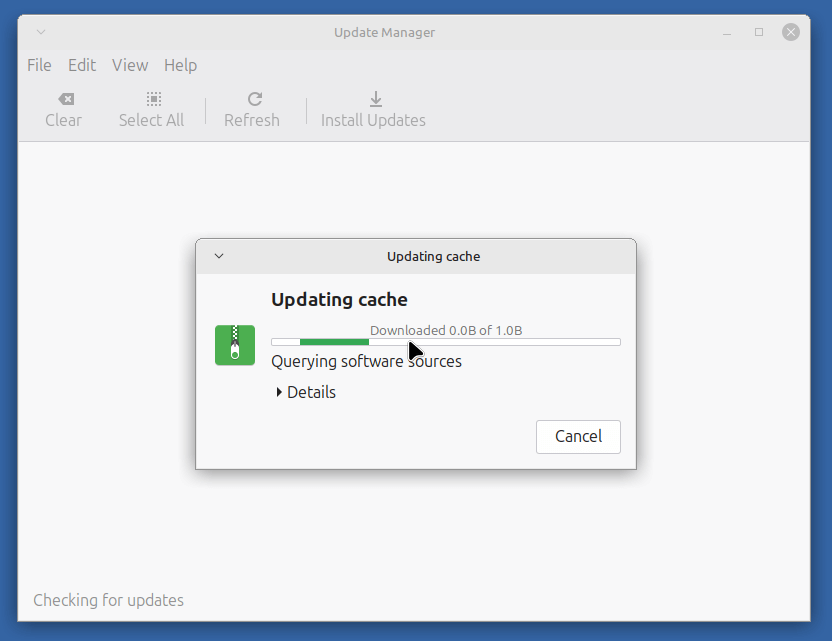Collapse the Updating cache dialog using its header chevron
Viewport: 832px width, 641px height.
click(x=218, y=256)
